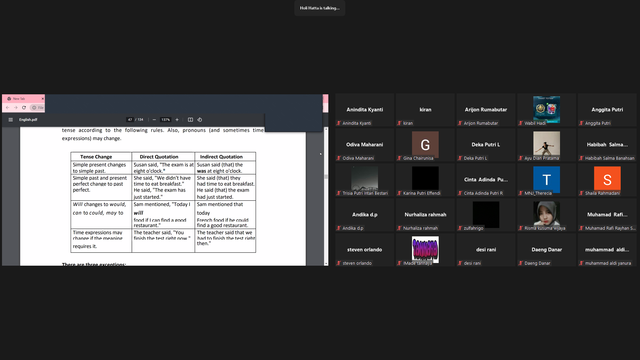Click the browser address bar
The width and height of the screenshot is (640, 360).
click(x=38, y=107)
